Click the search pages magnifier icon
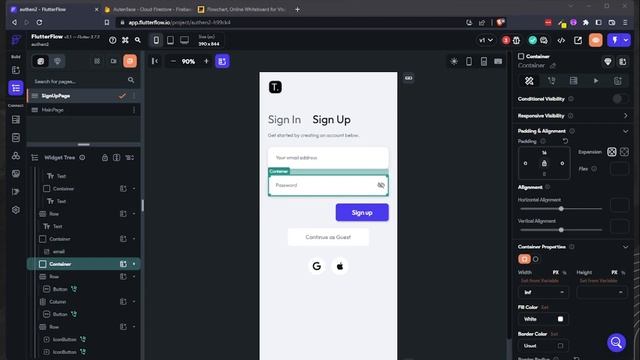Viewport: 640px width, 360px height. (131, 80)
